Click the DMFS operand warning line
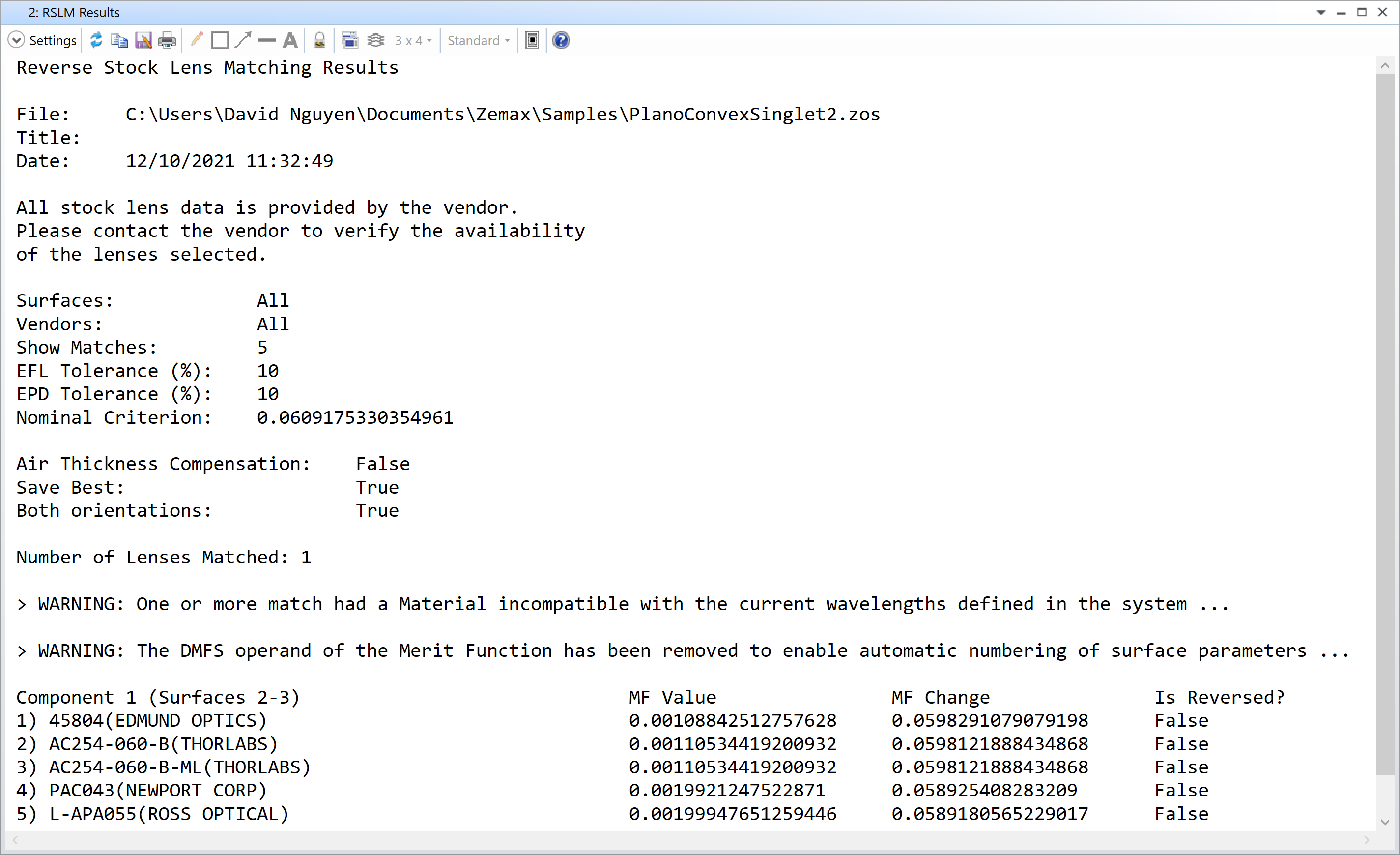Screen dimensions: 1400x855 [683, 650]
